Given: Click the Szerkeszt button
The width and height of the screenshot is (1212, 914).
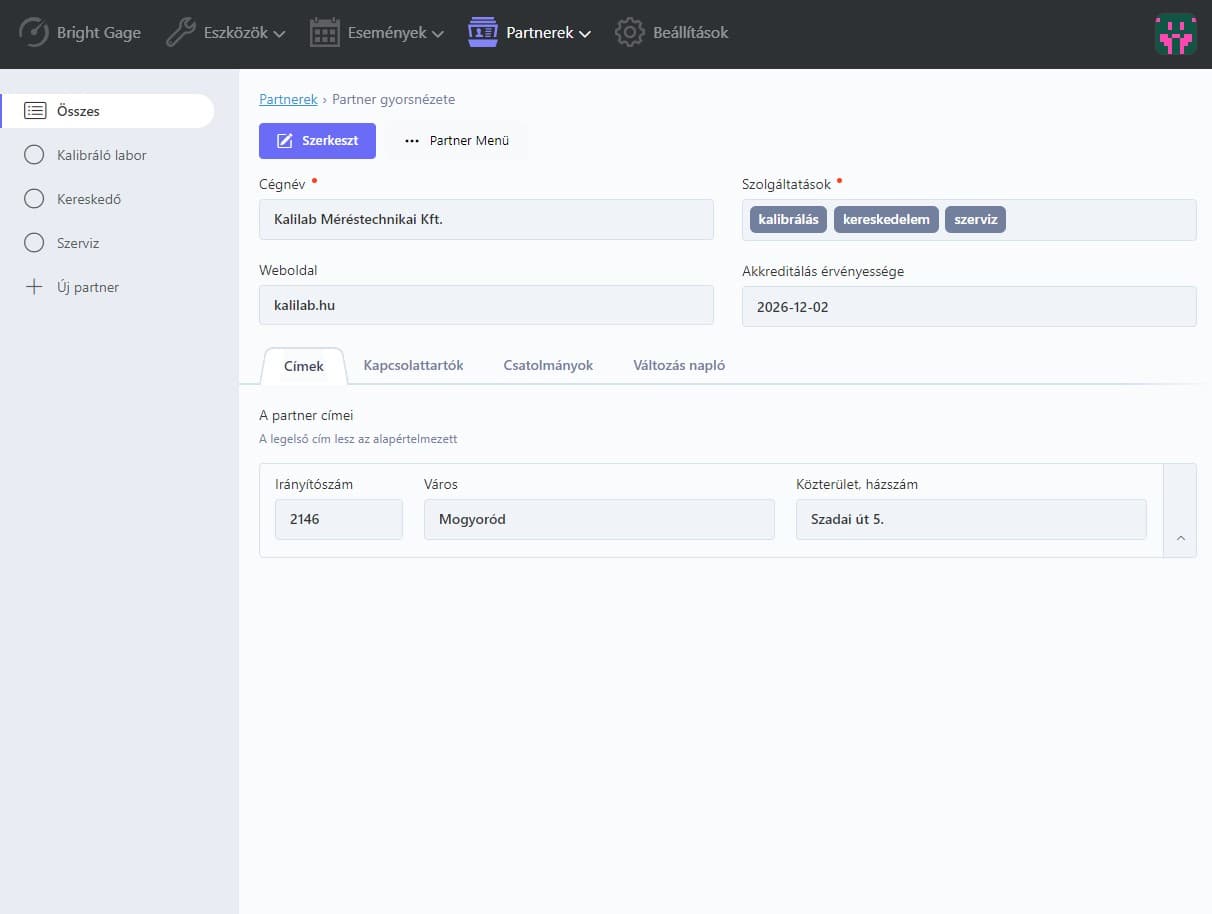Looking at the screenshot, I should 317,141.
